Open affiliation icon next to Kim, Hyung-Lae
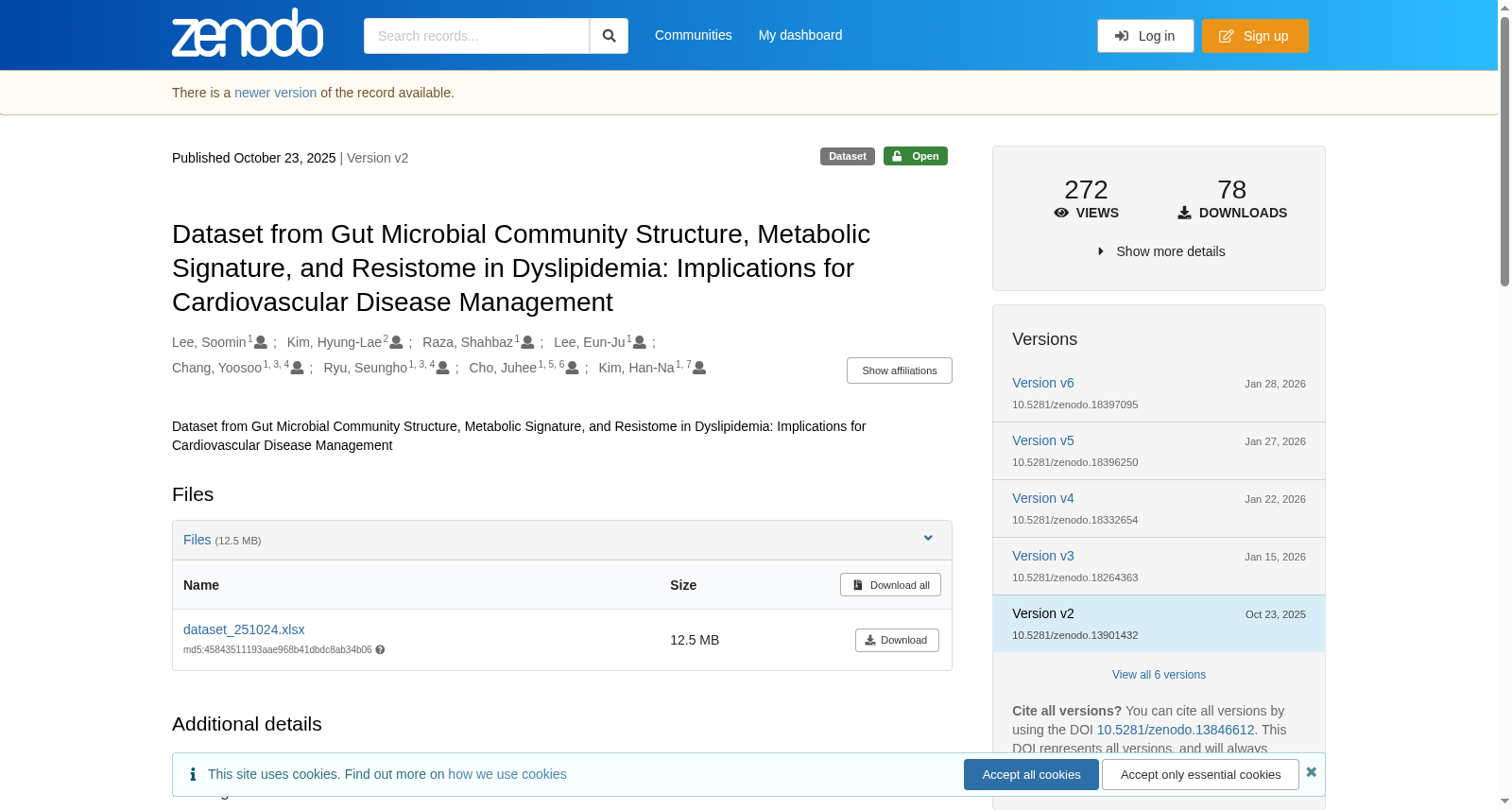The image size is (1512, 810). pyautogui.click(x=397, y=342)
